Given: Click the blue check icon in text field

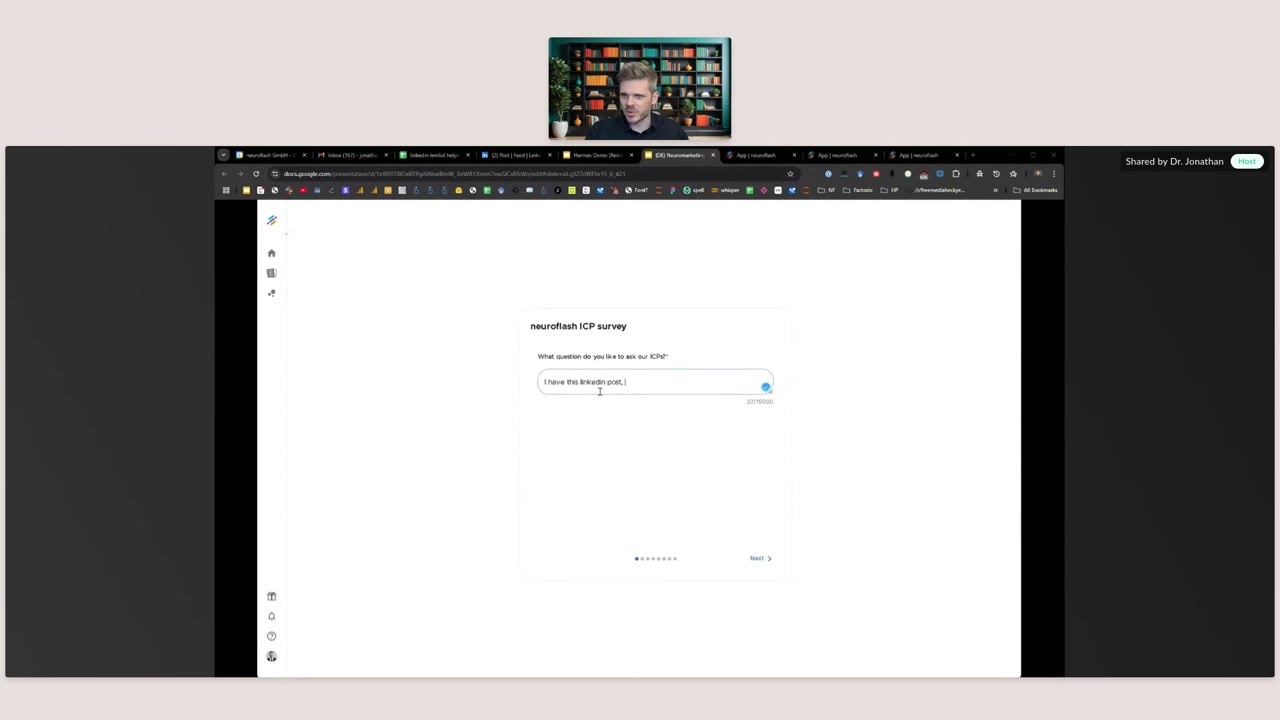Looking at the screenshot, I should [x=766, y=387].
